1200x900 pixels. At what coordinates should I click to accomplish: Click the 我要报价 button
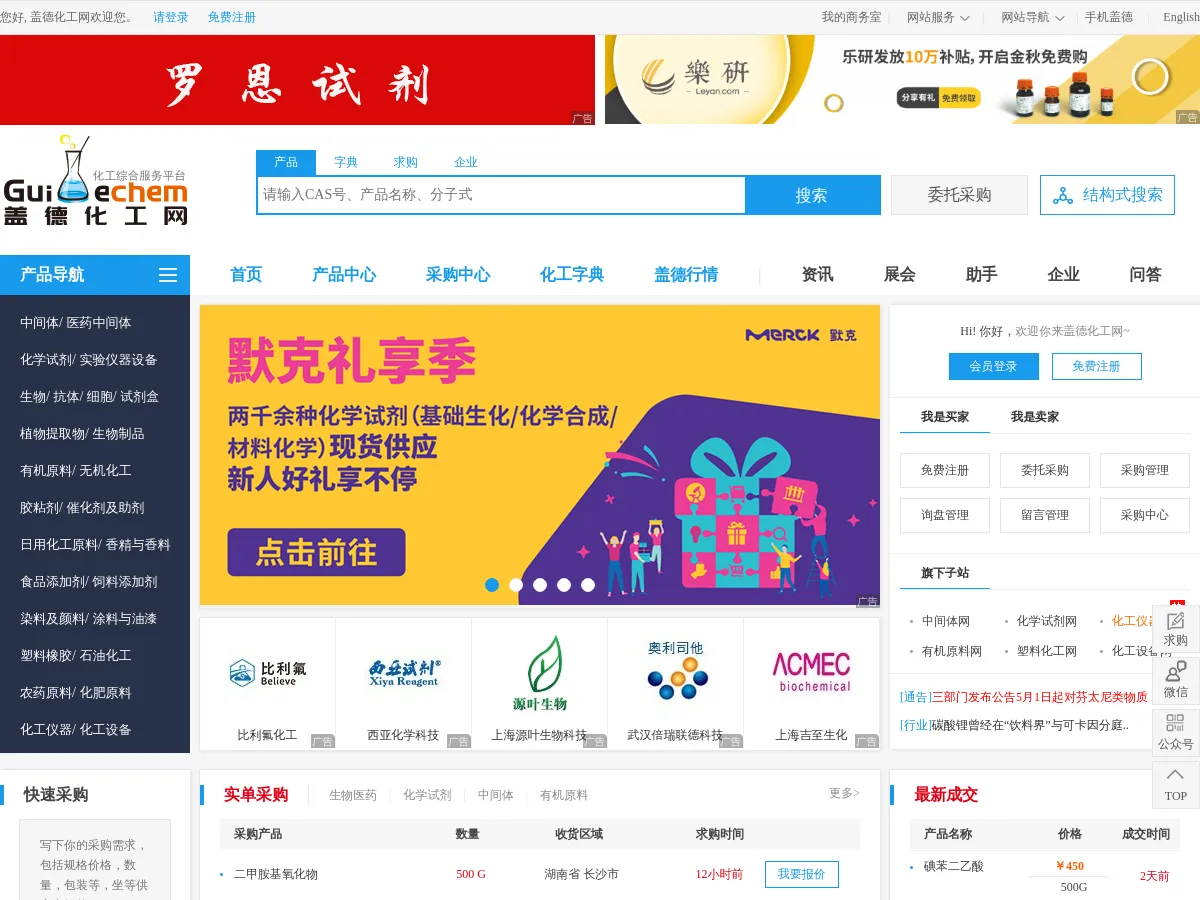(802, 874)
